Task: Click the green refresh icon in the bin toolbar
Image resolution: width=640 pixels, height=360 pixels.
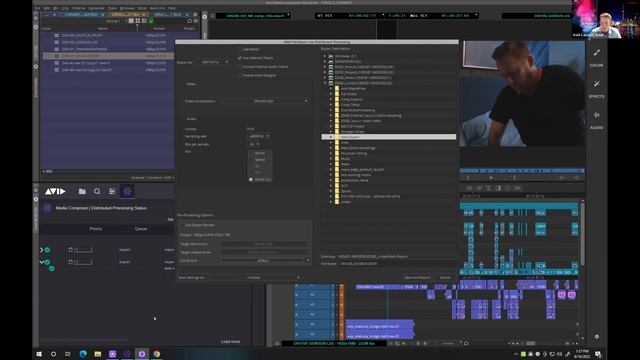Action: coord(151,21)
